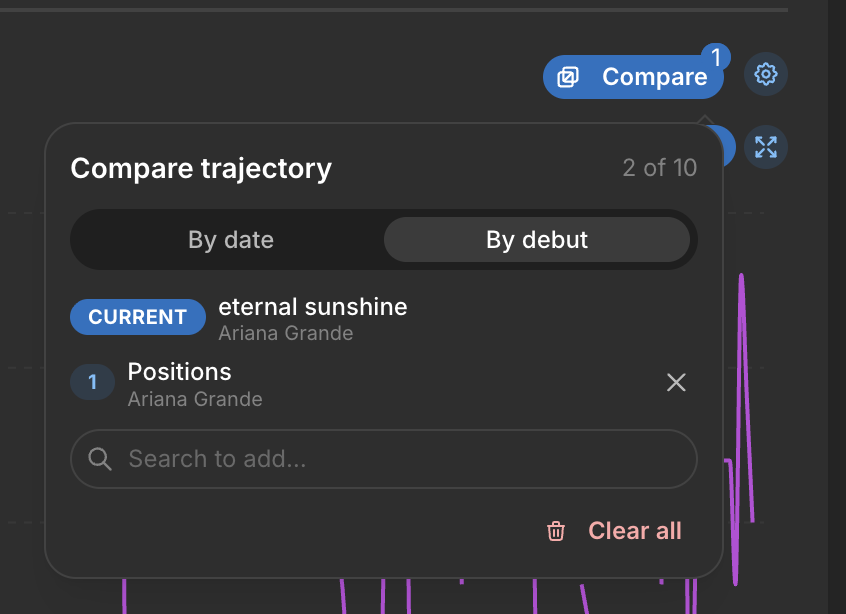
Task: Click the magnifying glass search icon
Action: pyautogui.click(x=100, y=459)
